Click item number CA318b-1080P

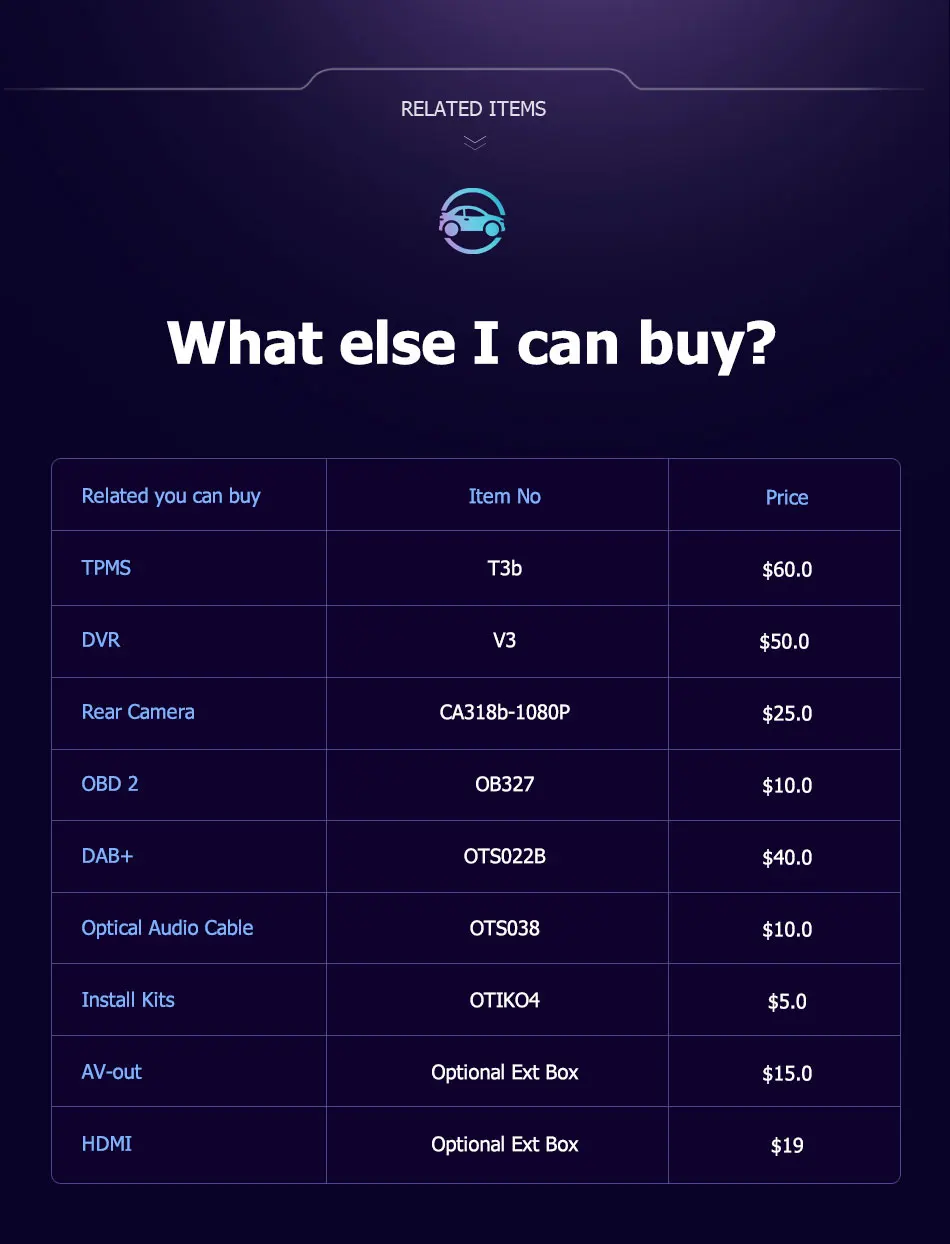pyautogui.click(x=505, y=713)
